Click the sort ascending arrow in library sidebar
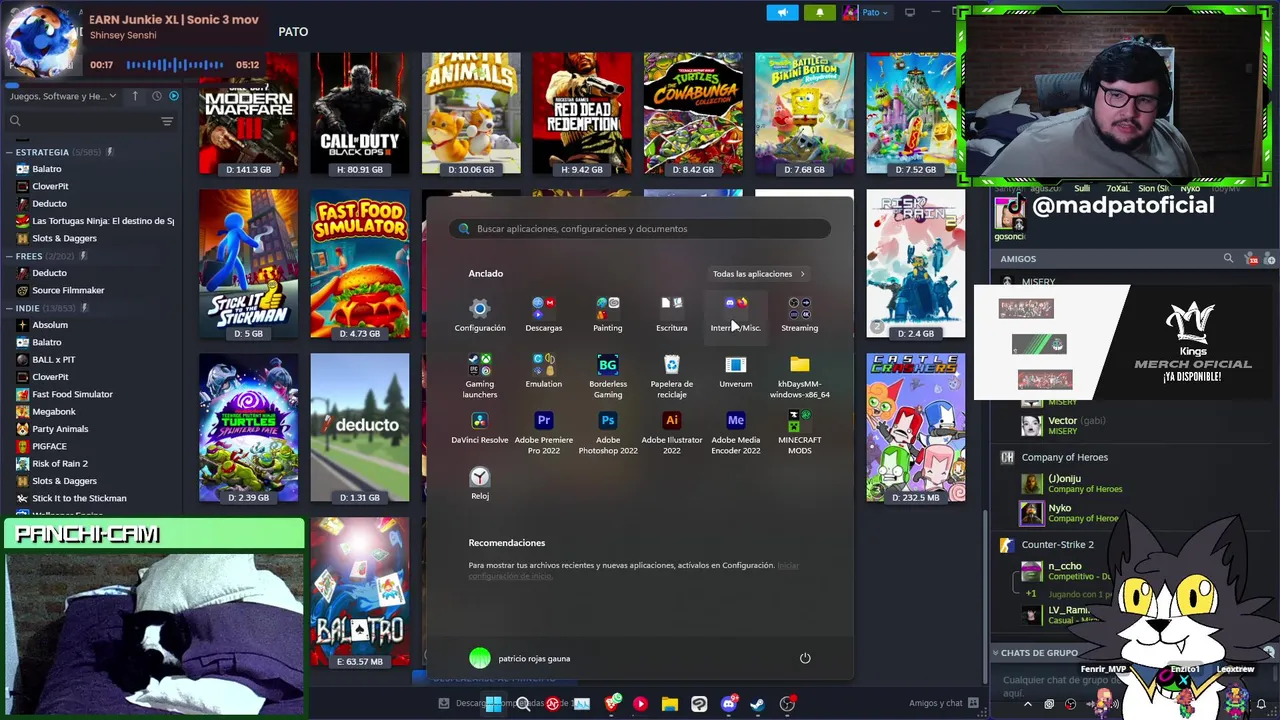Screen dimensions: 1280x720 click(137, 96)
